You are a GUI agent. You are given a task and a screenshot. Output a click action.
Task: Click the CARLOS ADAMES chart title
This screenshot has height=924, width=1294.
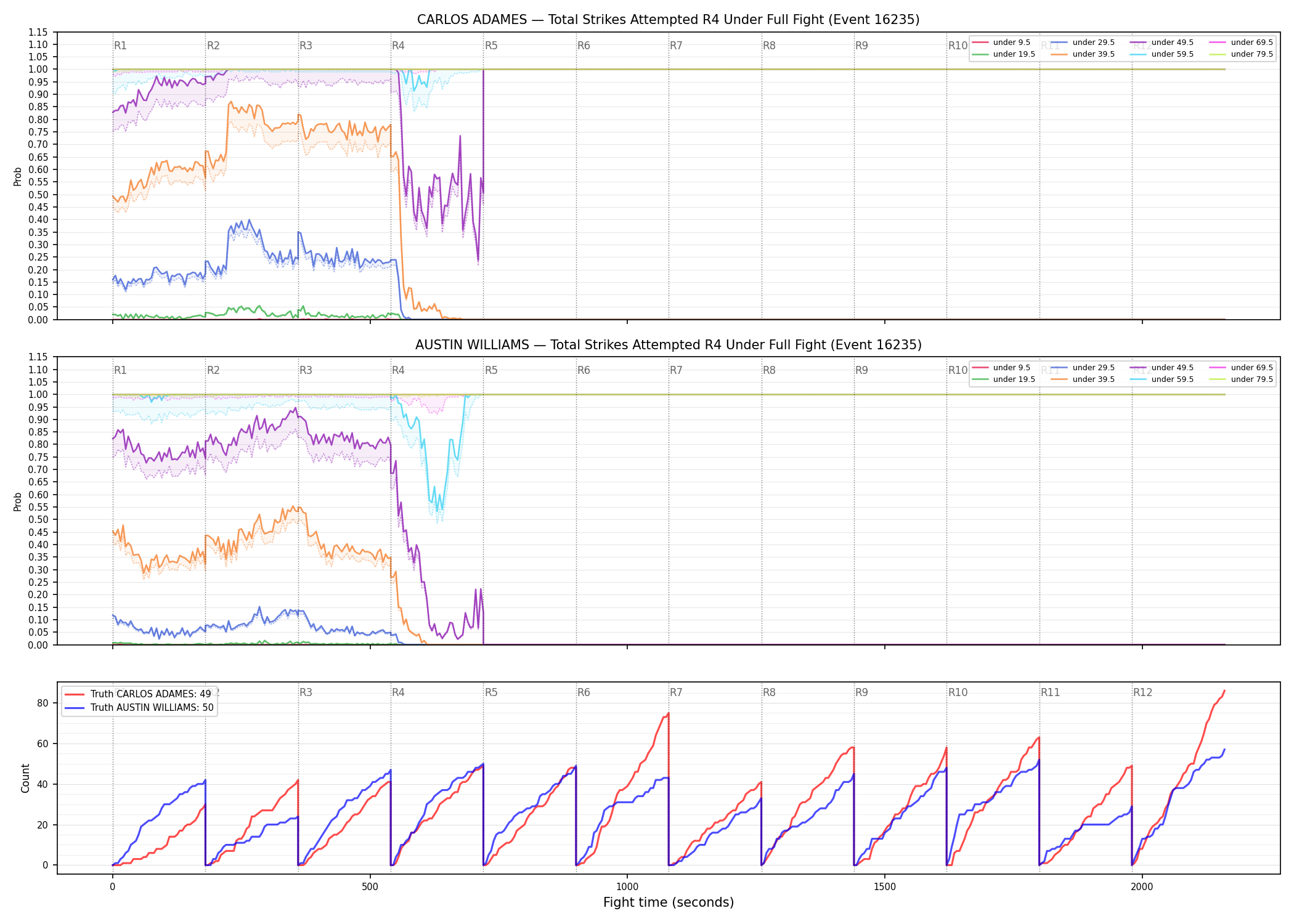pos(668,20)
